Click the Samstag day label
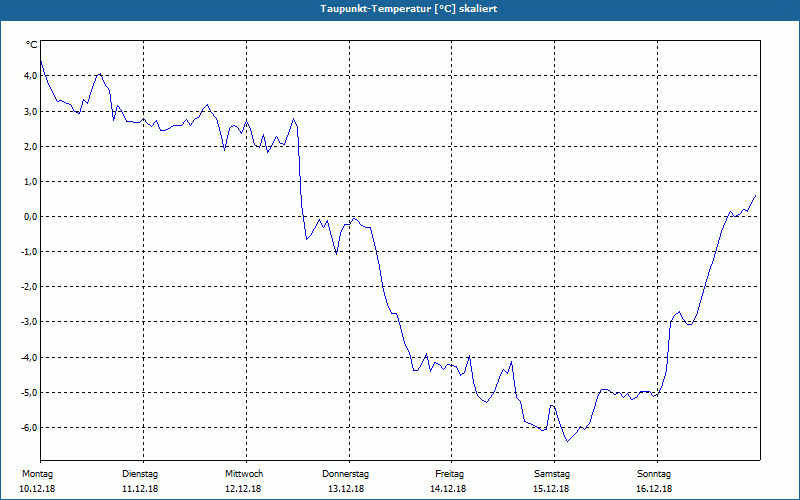The image size is (800, 500). 552,474
